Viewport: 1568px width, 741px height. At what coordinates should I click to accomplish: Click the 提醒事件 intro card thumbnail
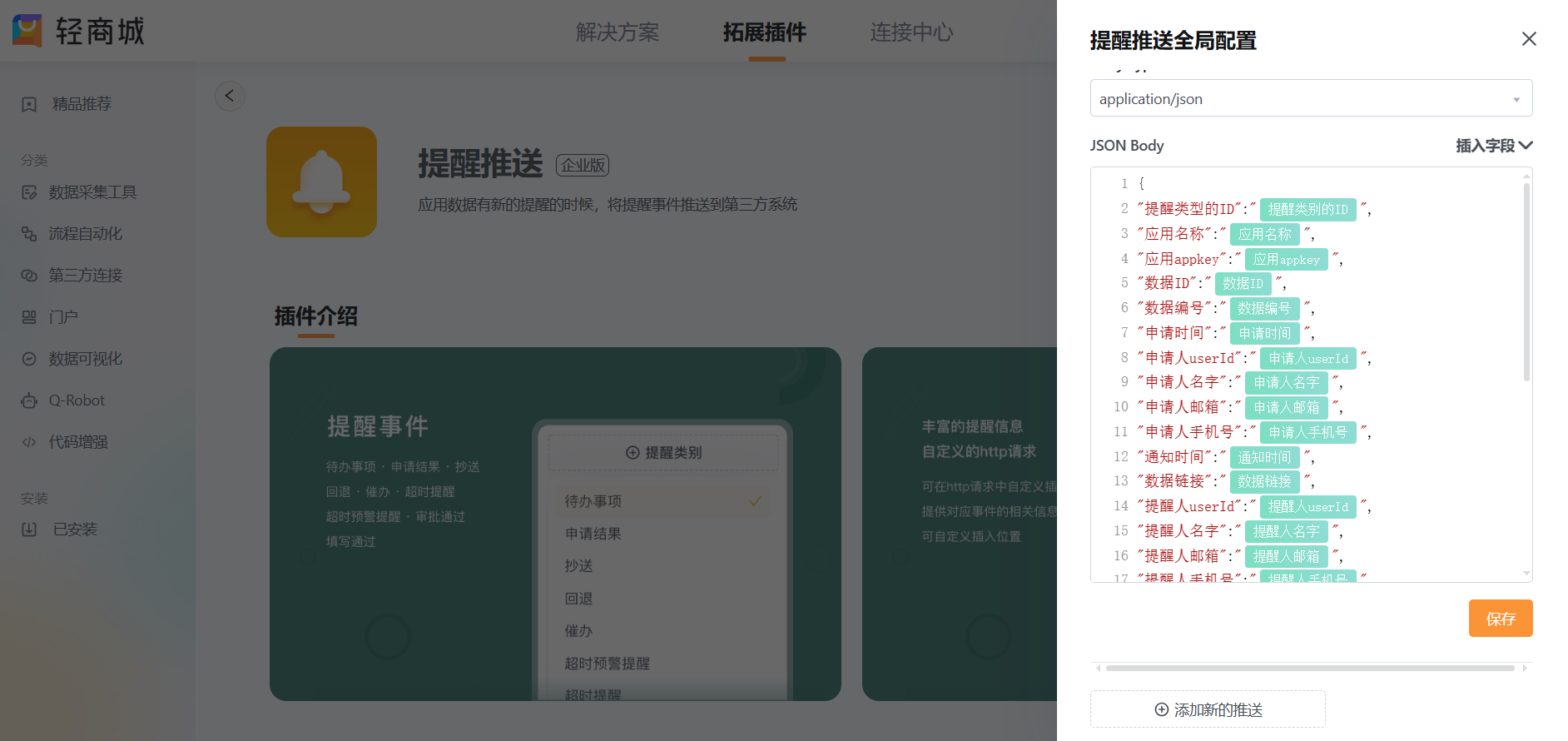(555, 524)
